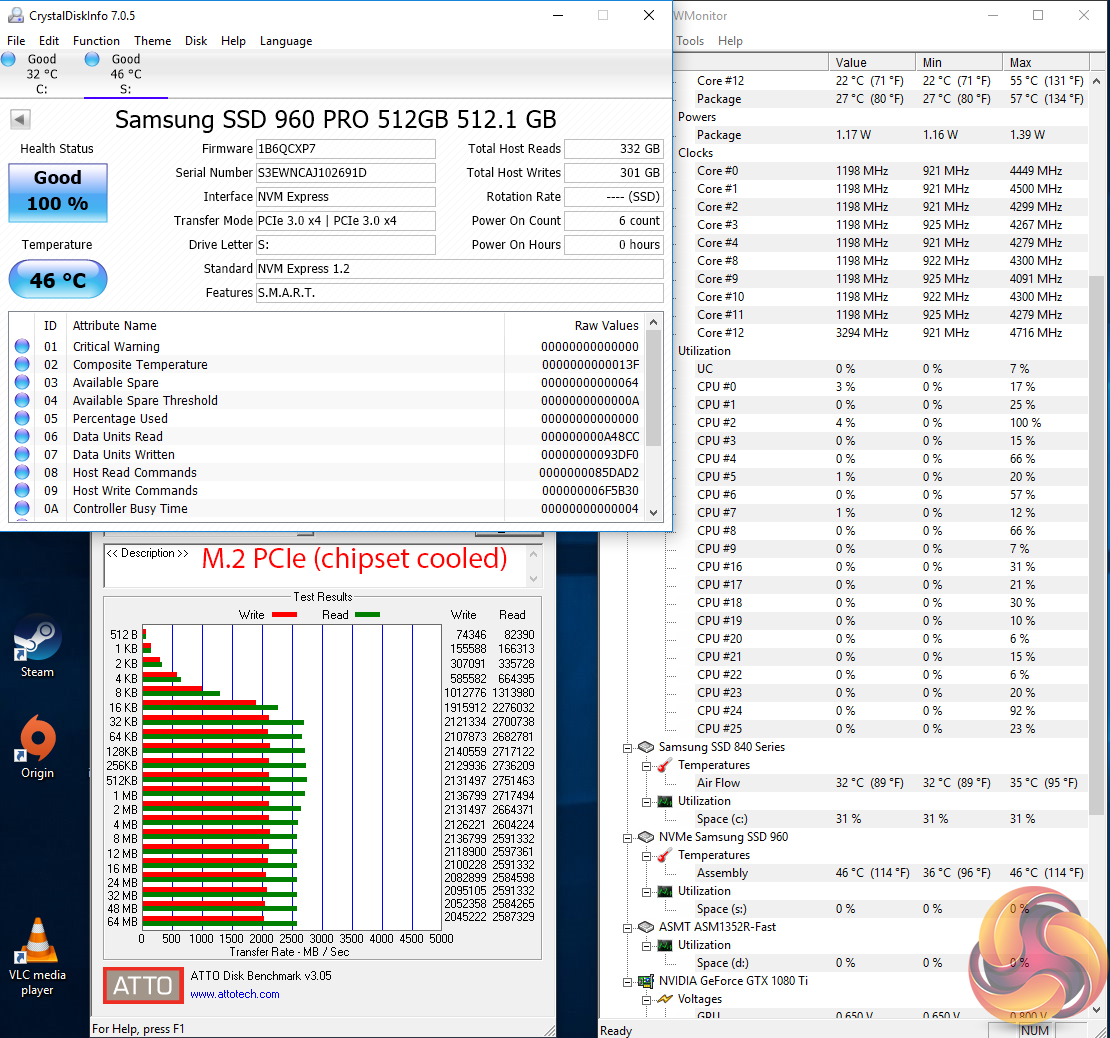The image size is (1110, 1038).
Task: Open the VLC media player shortcut
Action: click(37, 956)
